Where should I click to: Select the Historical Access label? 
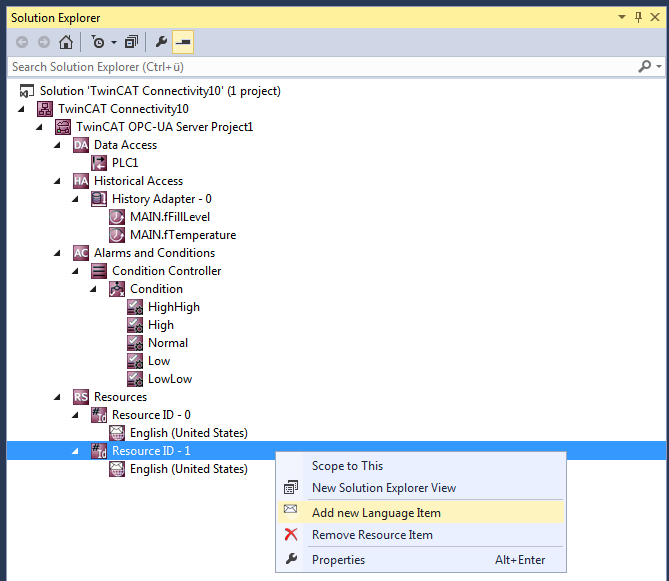pyautogui.click(x=138, y=181)
